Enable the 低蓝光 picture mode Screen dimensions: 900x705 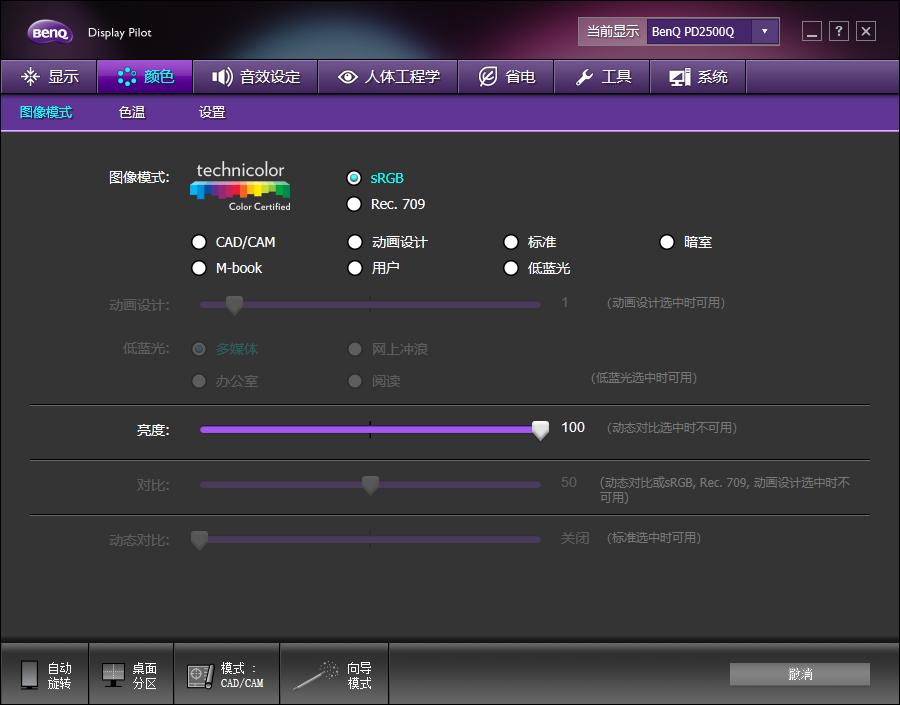[510, 268]
